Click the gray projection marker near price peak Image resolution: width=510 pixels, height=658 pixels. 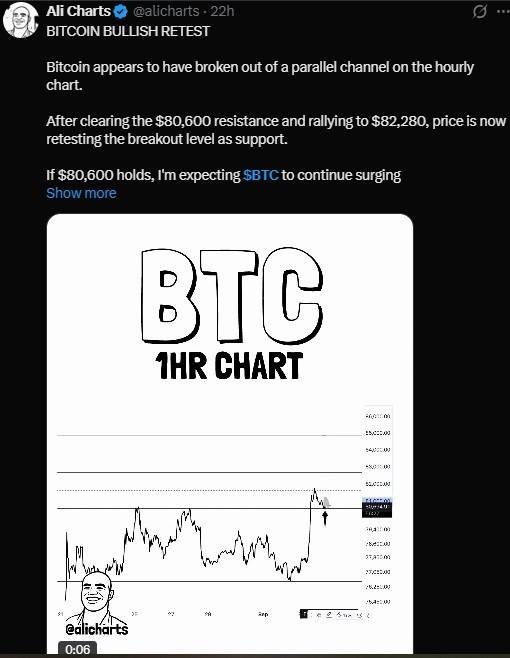pos(326,501)
